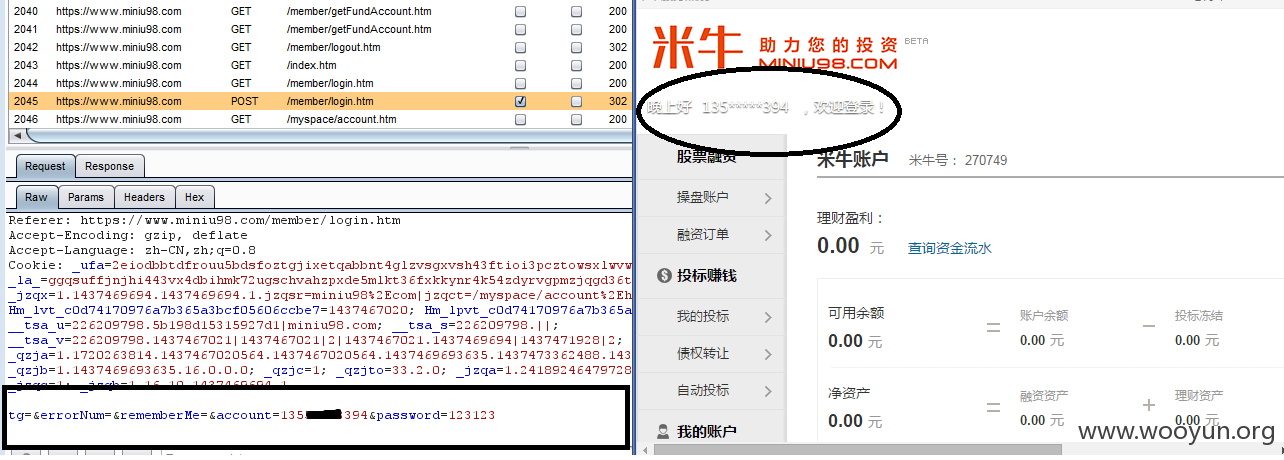1284x460 pixels.
Task: Toggle the first checkbox in row 2043
Action: (x=520, y=65)
